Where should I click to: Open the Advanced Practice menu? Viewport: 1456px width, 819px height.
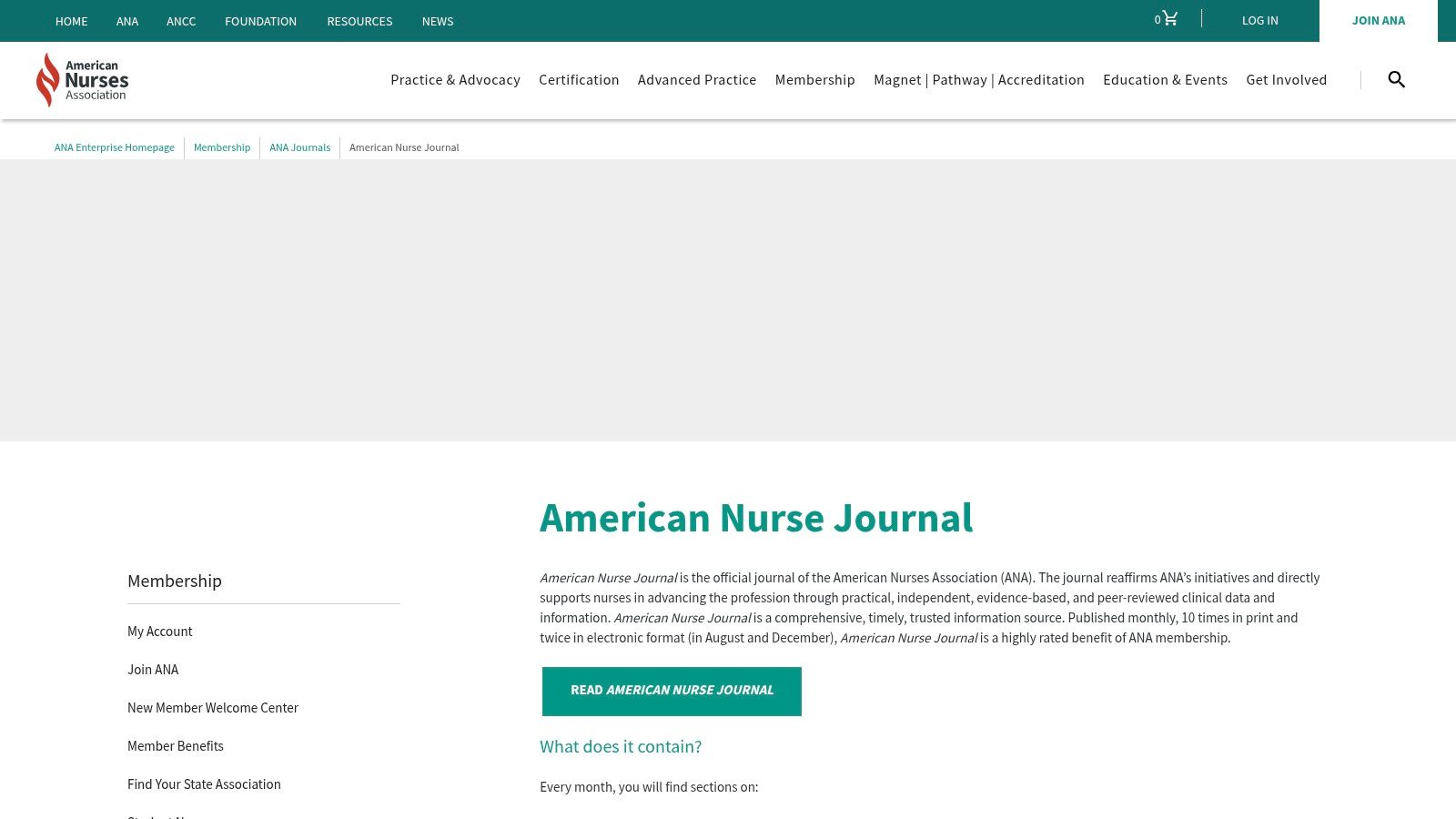697,80
